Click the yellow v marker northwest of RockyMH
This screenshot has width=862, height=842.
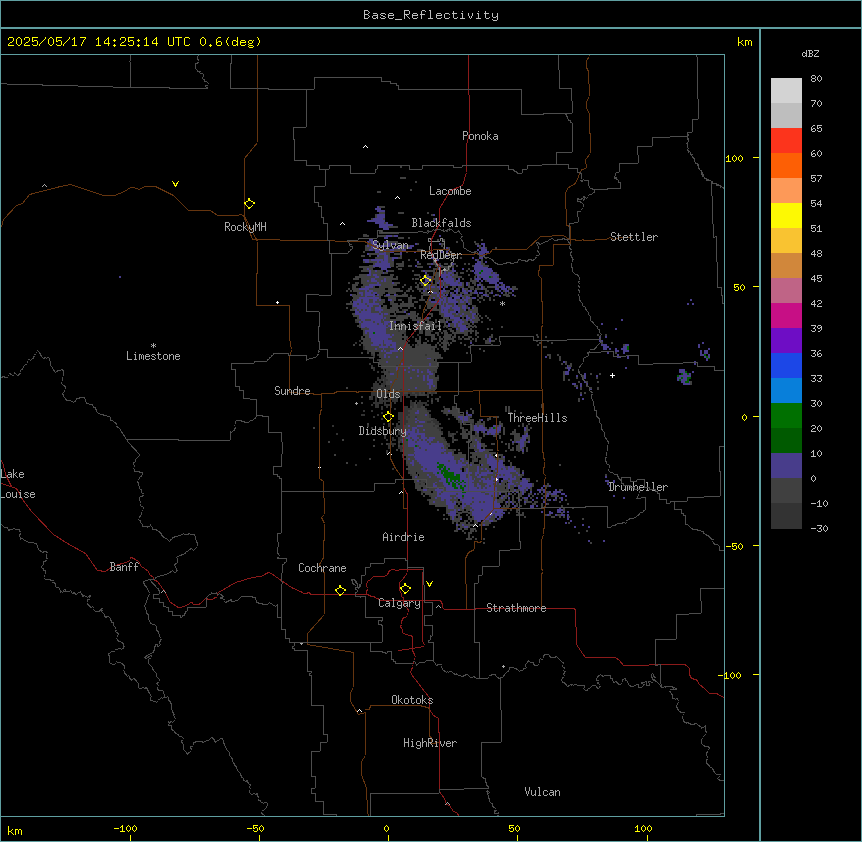coord(175,184)
